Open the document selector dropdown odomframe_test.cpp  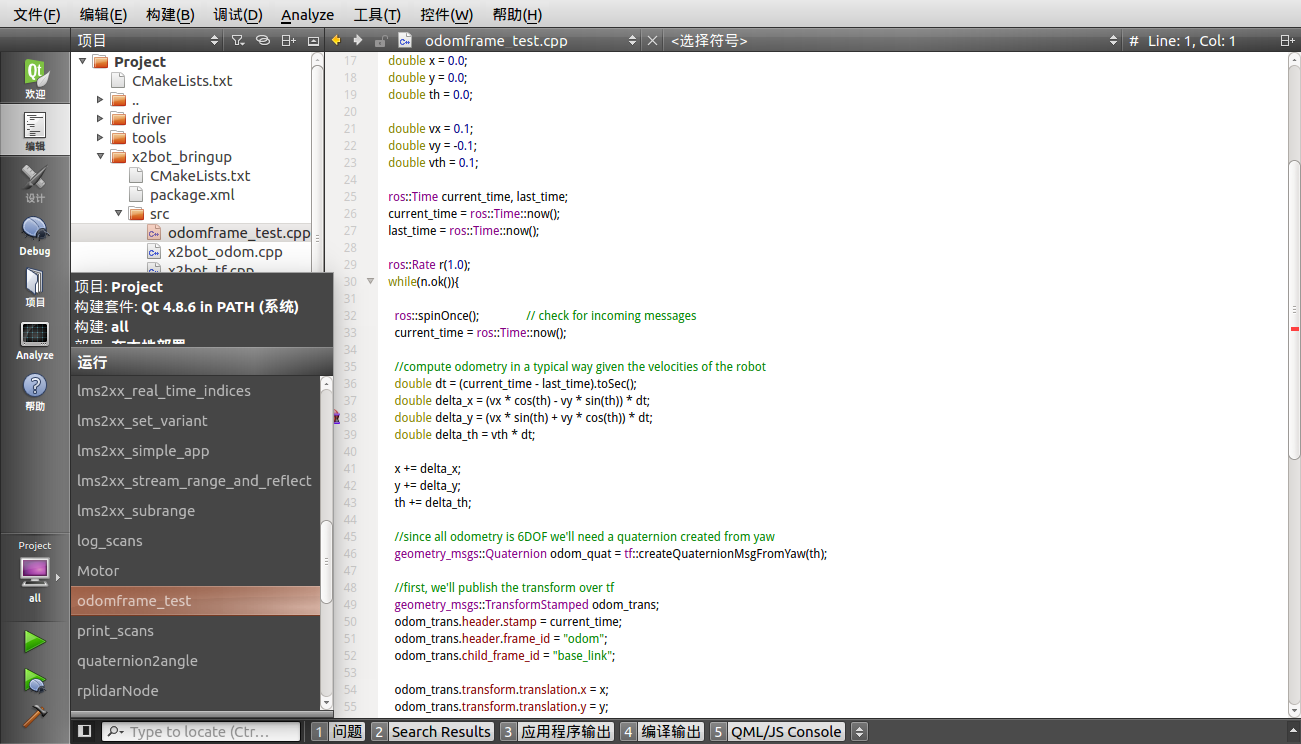(530, 40)
